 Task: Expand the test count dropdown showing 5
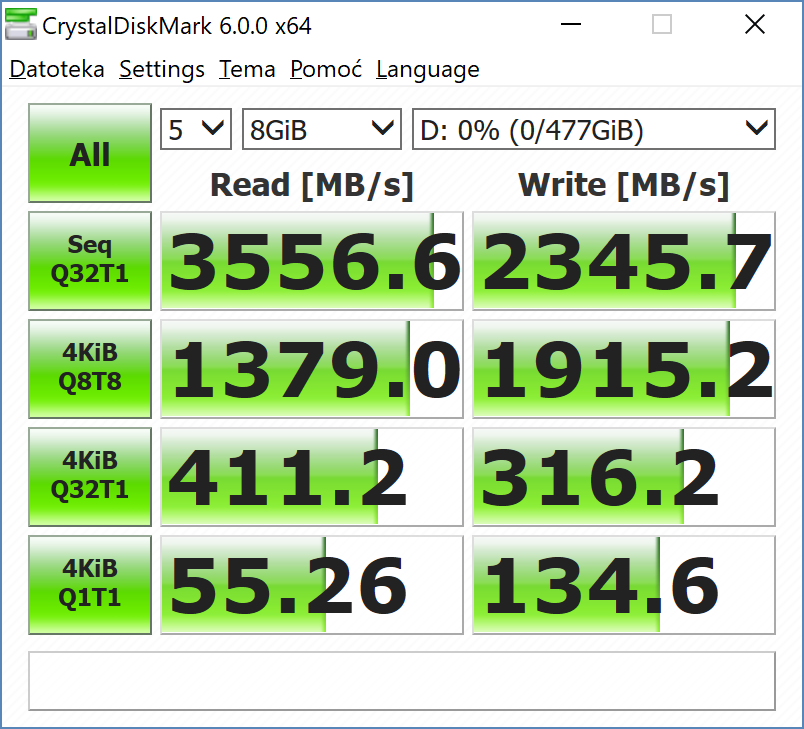(196, 129)
